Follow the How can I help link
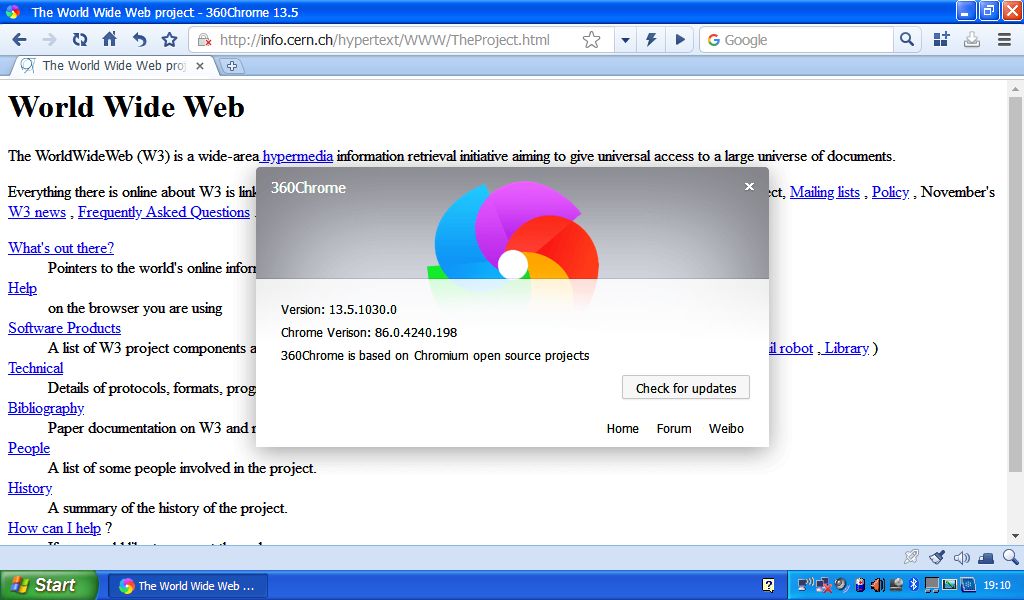The width and height of the screenshot is (1024, 600). coord(54,528)
